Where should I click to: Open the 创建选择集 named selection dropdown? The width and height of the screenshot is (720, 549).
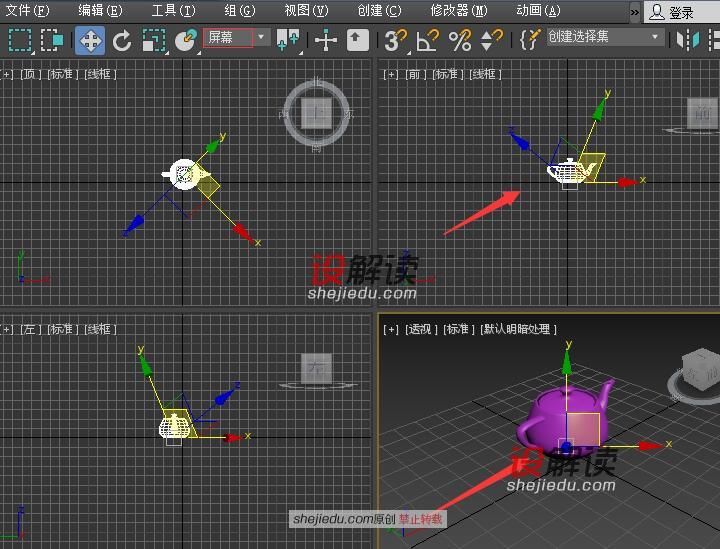[606, 37]
